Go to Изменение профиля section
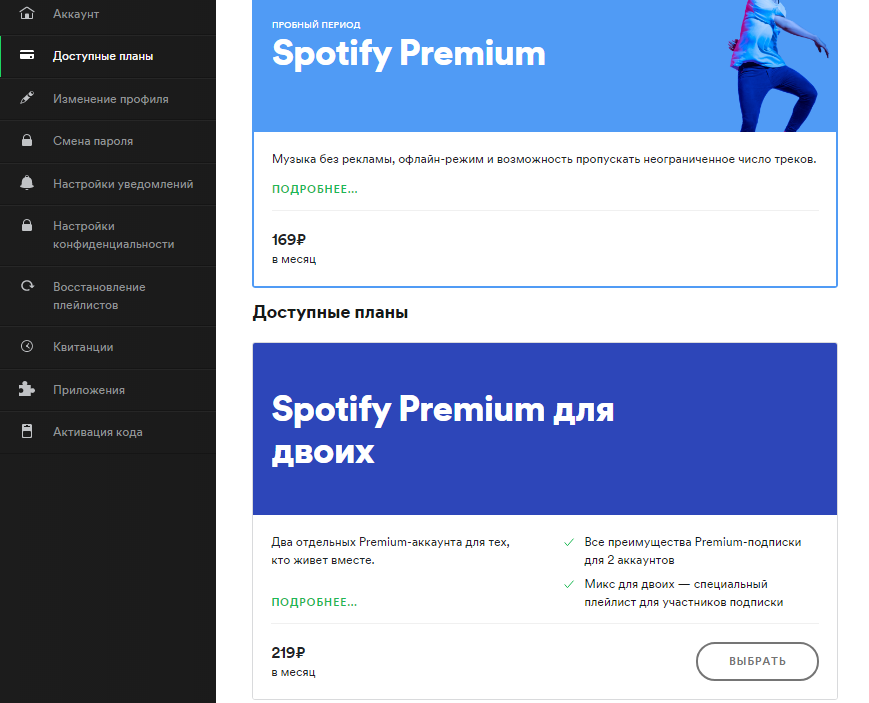The image size is (869, 703). click(108, 99)
